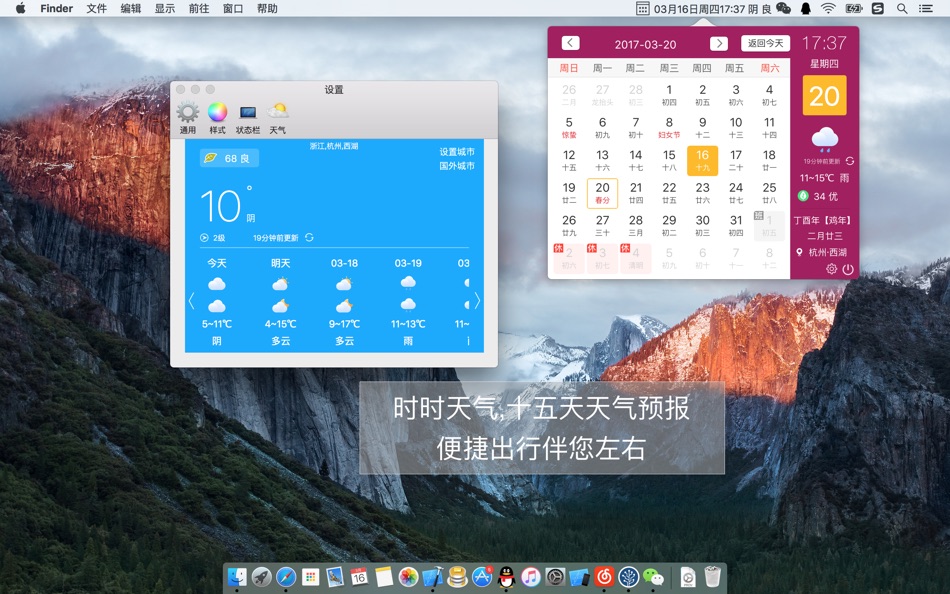This screenshot has height=594, width=950.
Task: Click the 03-19 forecast column
Action: 408,301
